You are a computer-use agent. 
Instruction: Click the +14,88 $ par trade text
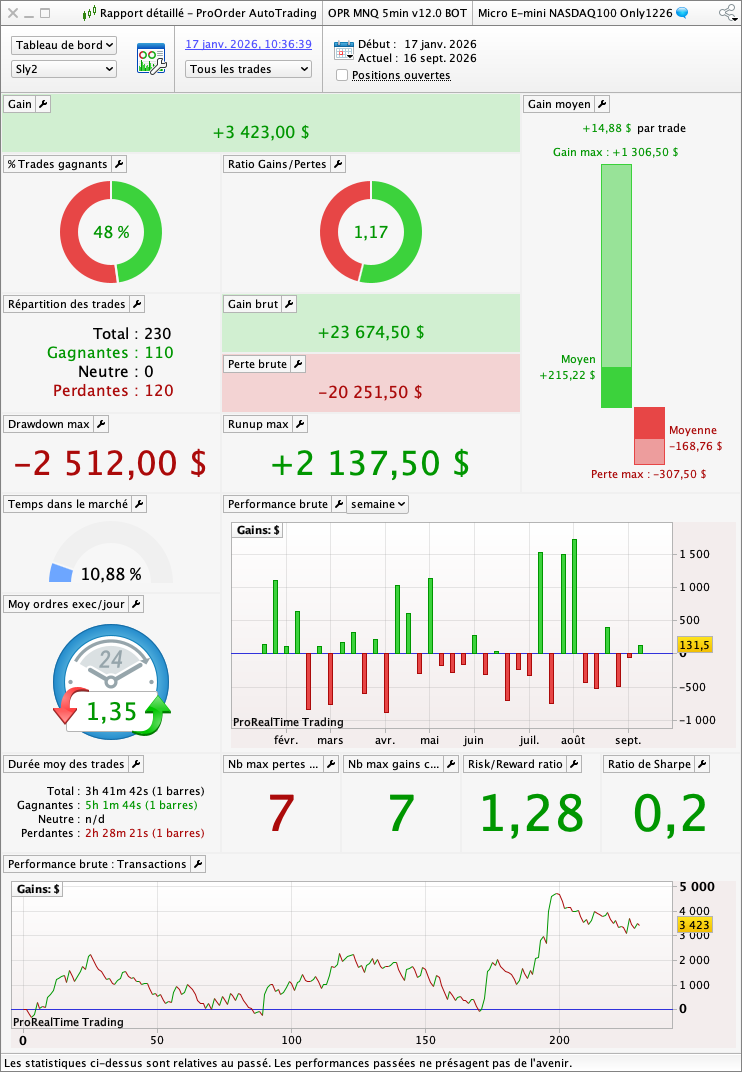[634, 128]
